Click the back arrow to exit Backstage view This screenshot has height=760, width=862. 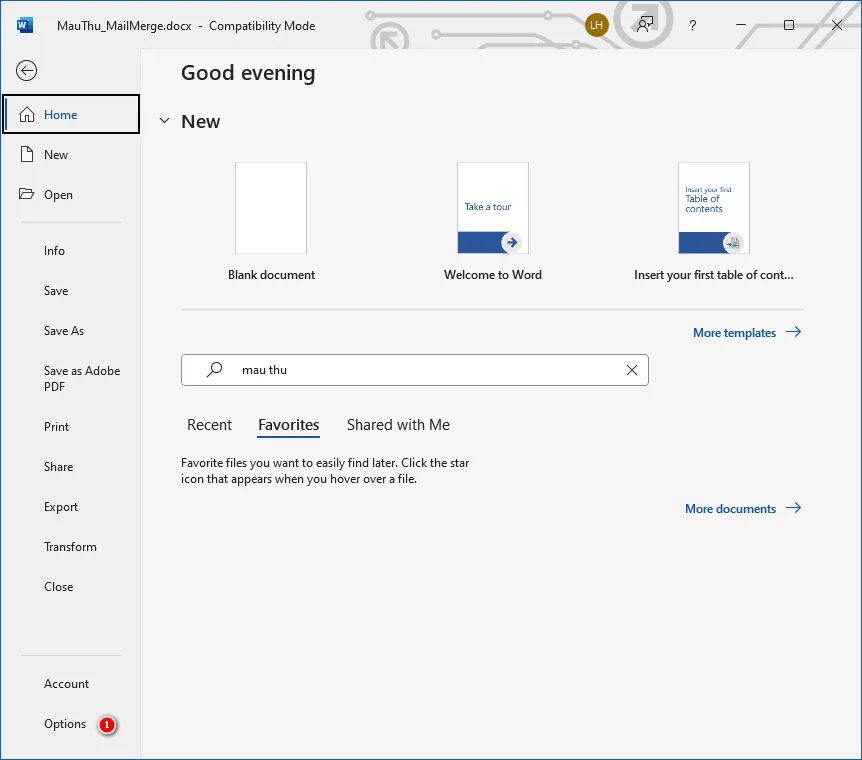[x=26, y=70]
